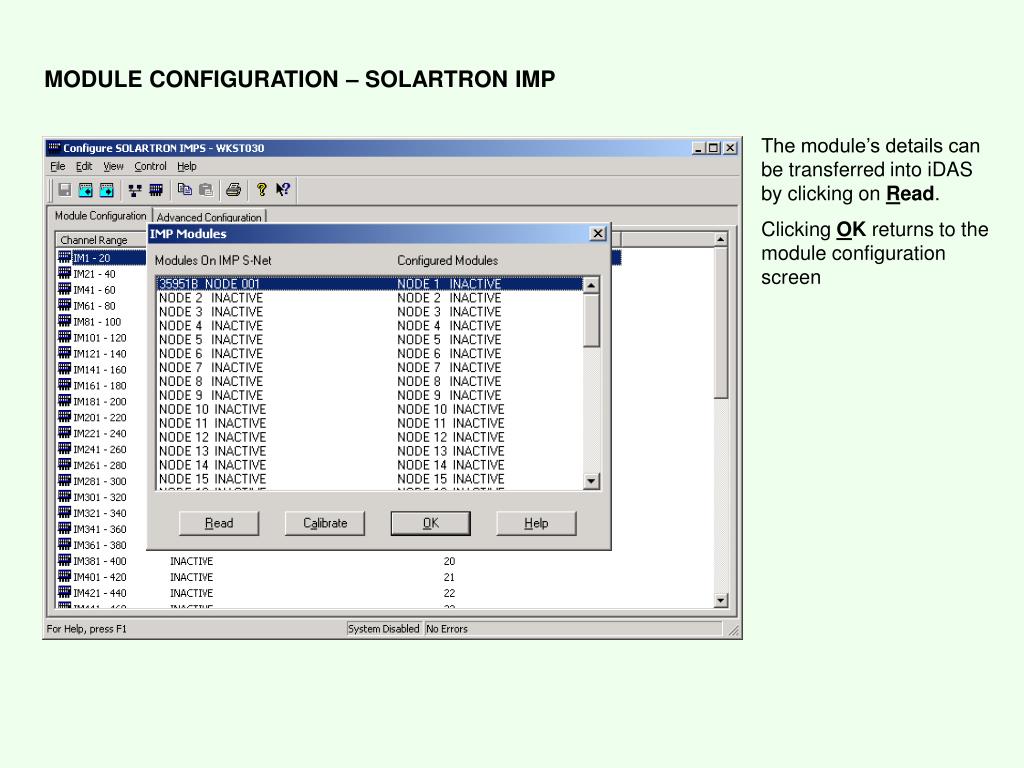Select the NODE 12 INACTIVE row
1024x768 pixels.
tap(370, 437)
